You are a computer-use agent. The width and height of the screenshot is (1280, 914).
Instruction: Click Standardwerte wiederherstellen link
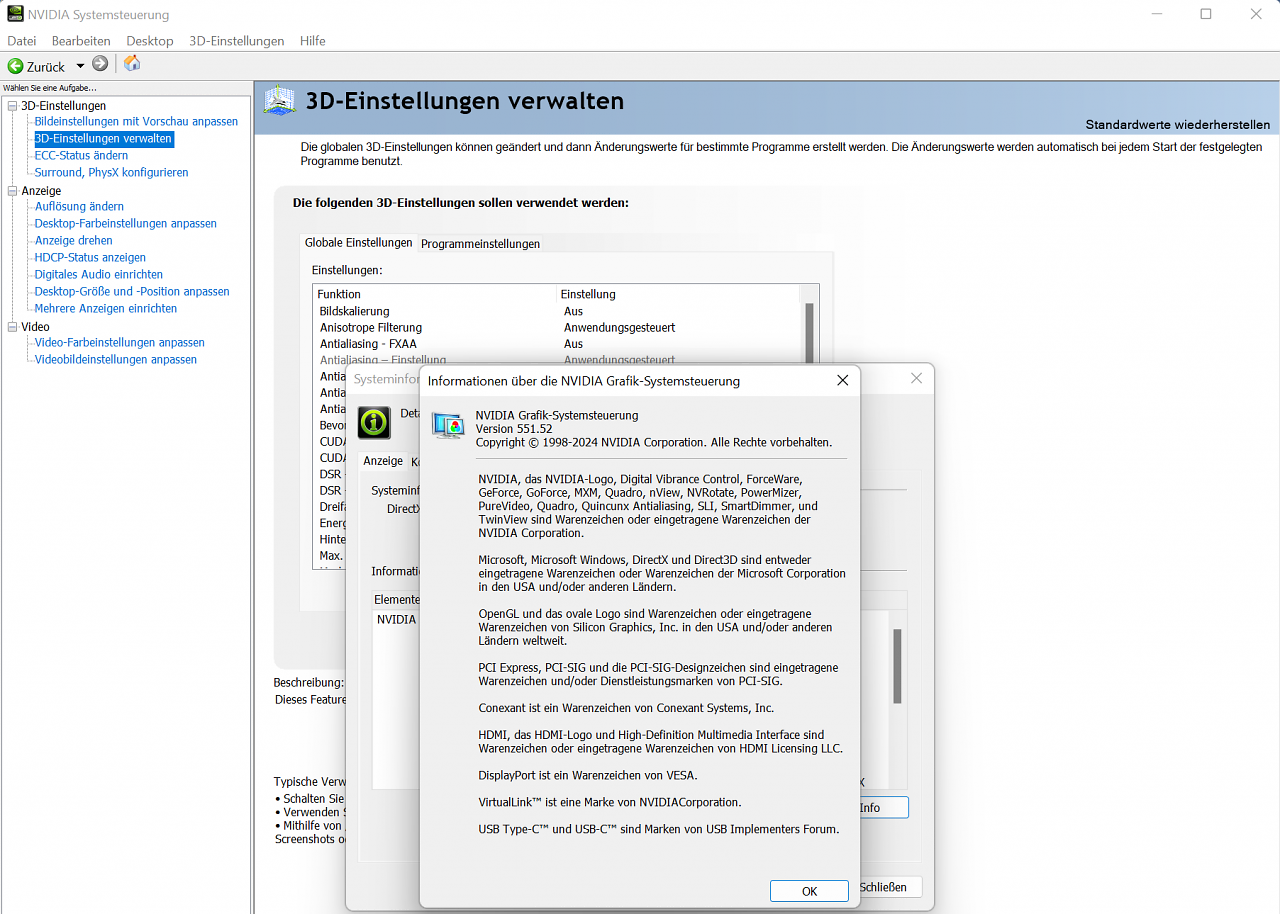1178,125
